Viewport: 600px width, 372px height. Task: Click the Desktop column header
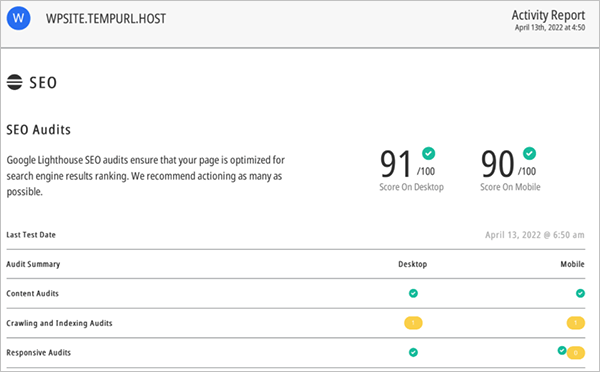412,264
